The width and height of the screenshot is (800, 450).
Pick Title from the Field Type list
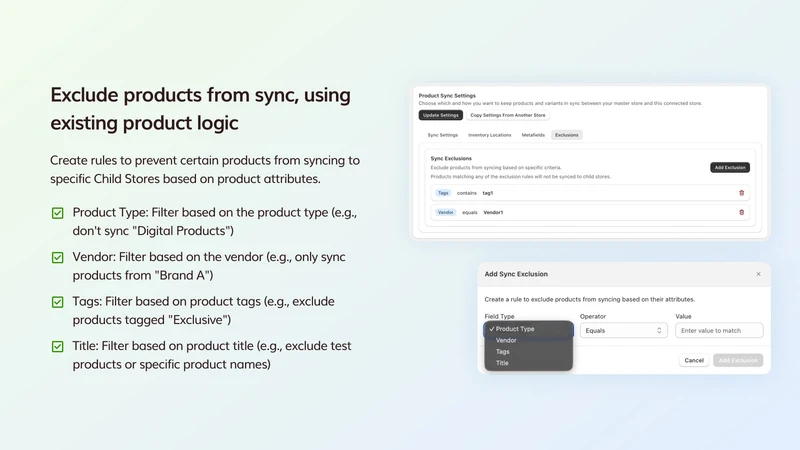tap(529, 363)
